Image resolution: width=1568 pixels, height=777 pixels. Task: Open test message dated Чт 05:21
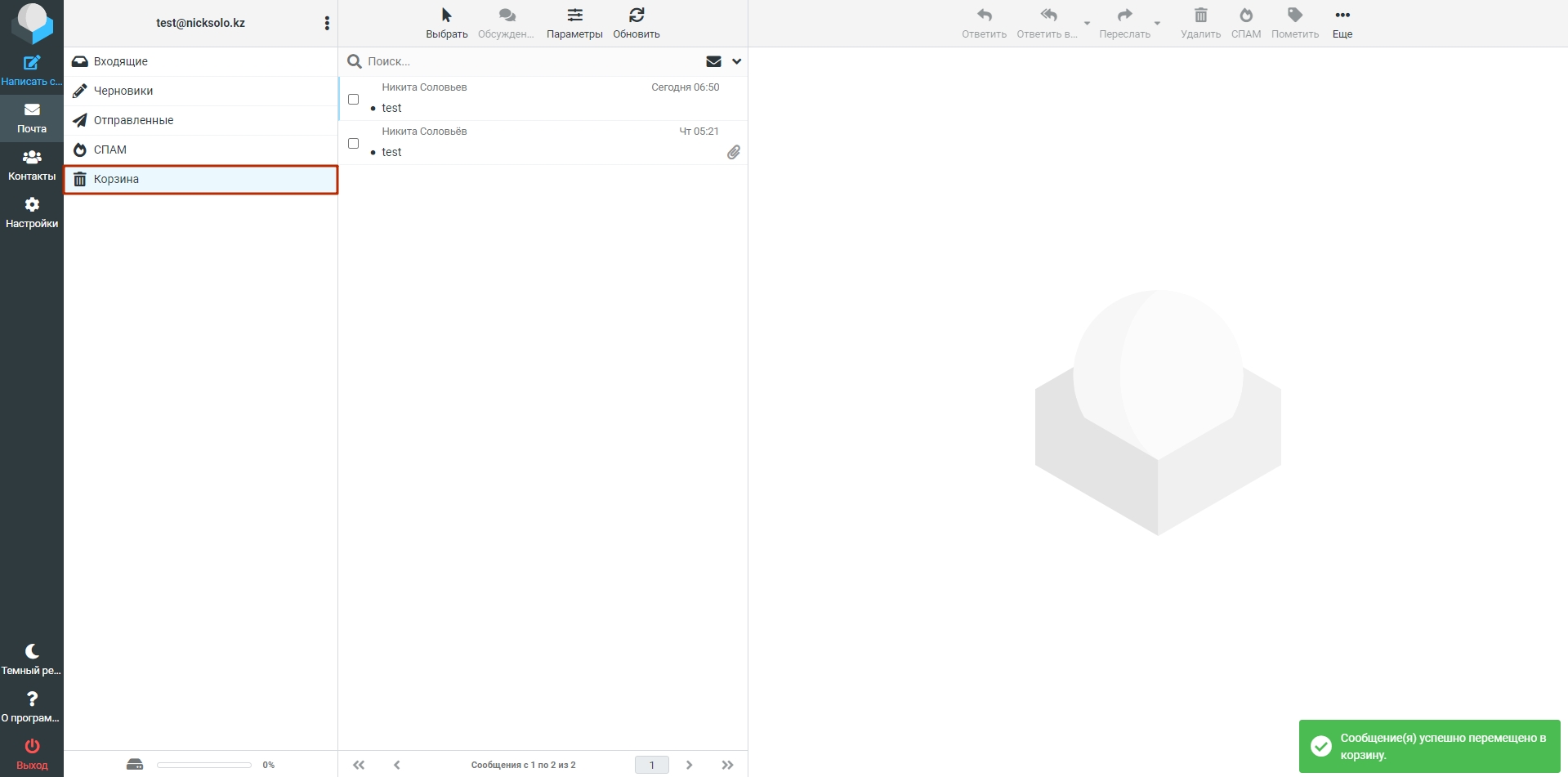(543, 142)
